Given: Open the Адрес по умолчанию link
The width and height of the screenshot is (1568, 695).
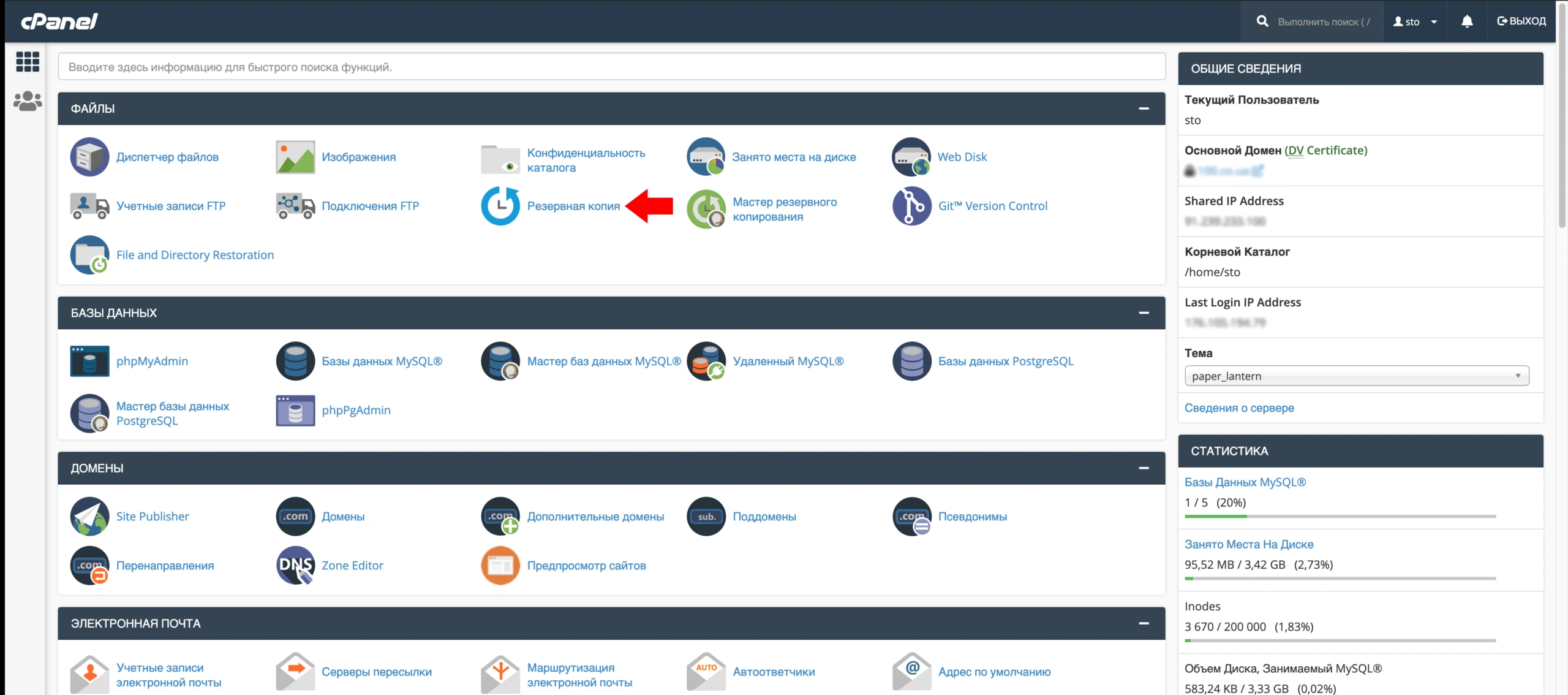Looking at the screenshot, I should 994,672.
